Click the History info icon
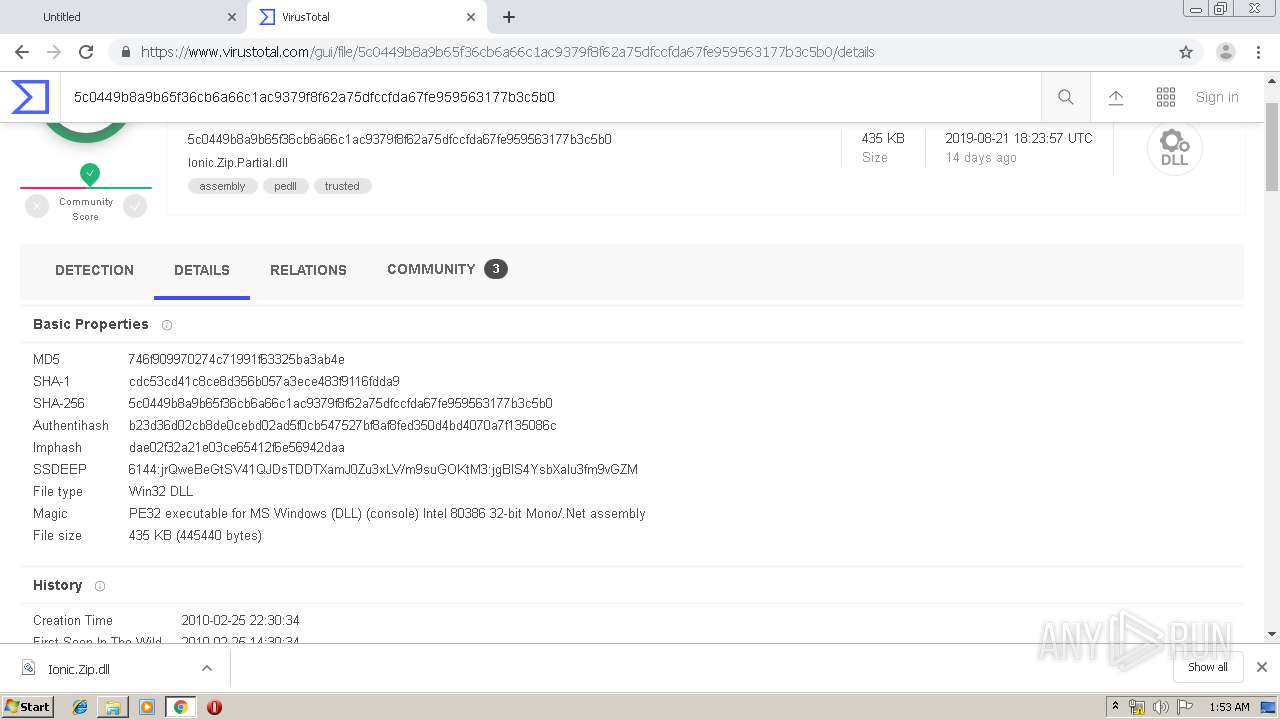Screen dimensions: 1280x720 (x=99, y=586)
